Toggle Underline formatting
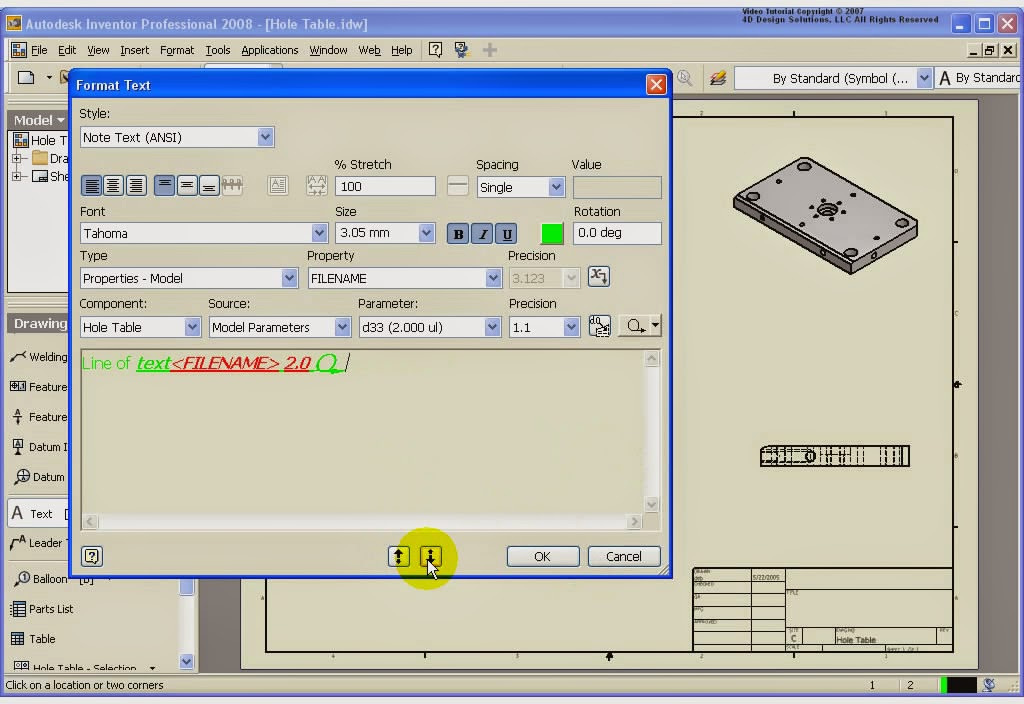This screenshot has width=1024, height=704. 507,234
